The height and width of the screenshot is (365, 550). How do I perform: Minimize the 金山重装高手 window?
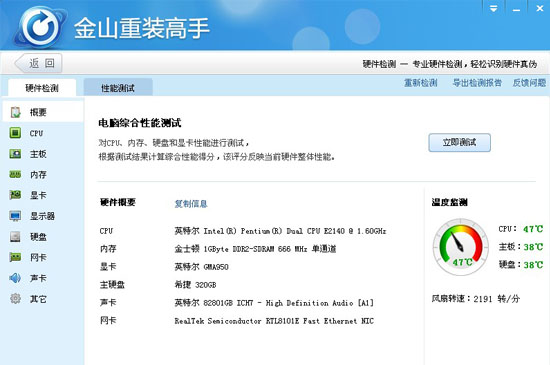(x=516, y=9)
